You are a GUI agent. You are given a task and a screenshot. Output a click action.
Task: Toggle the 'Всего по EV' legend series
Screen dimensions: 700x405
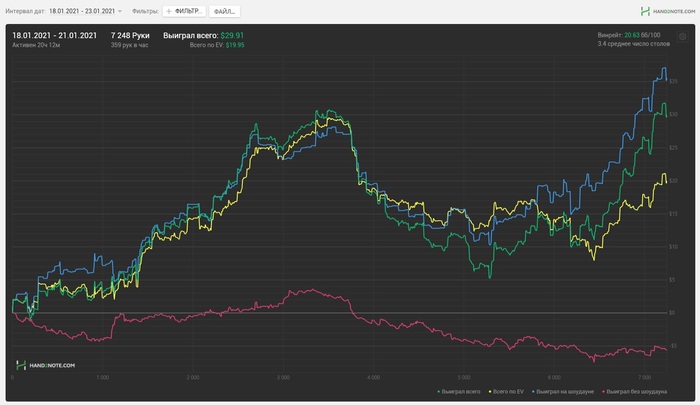[x=506, y=392]
